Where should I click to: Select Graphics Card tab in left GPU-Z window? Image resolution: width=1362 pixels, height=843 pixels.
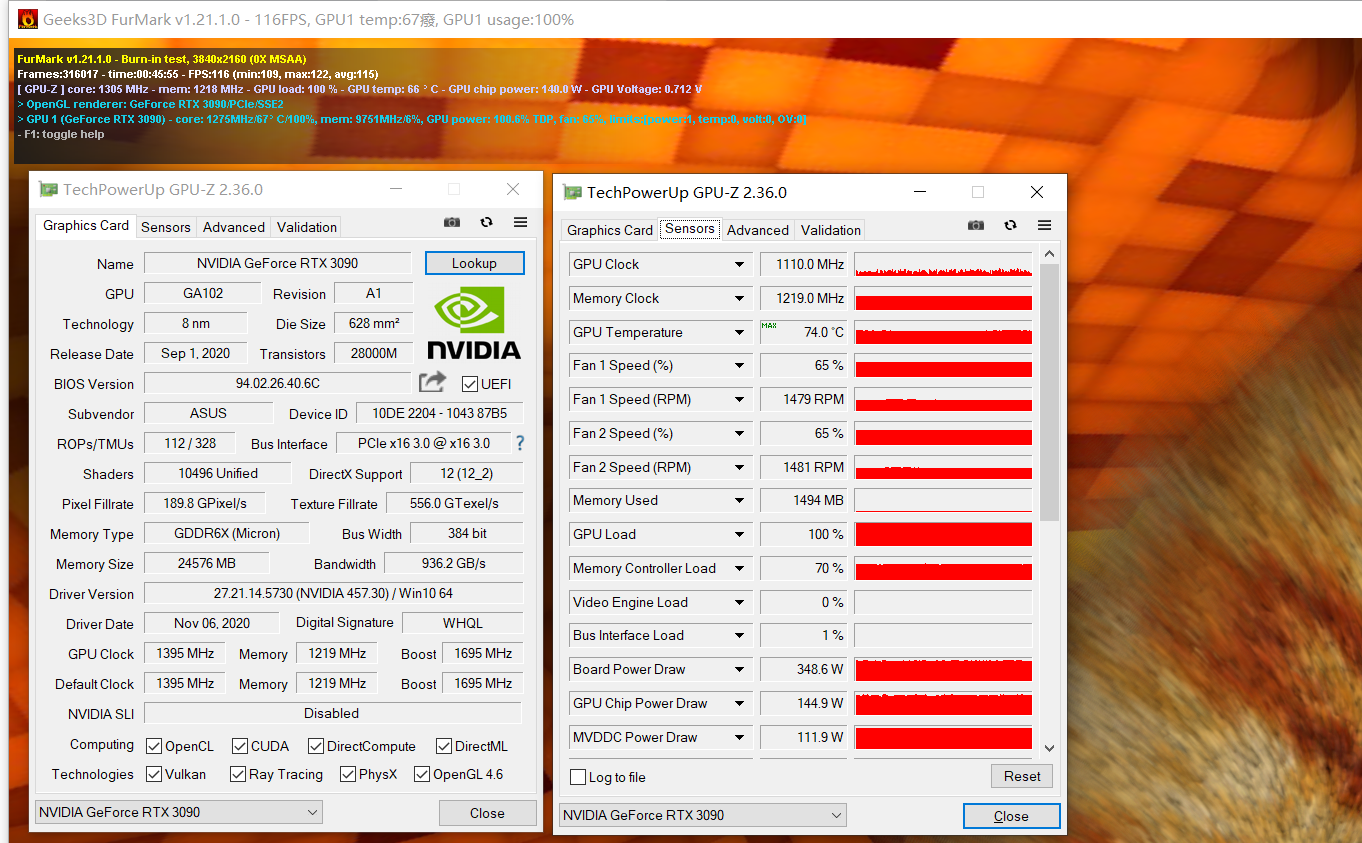86,225
